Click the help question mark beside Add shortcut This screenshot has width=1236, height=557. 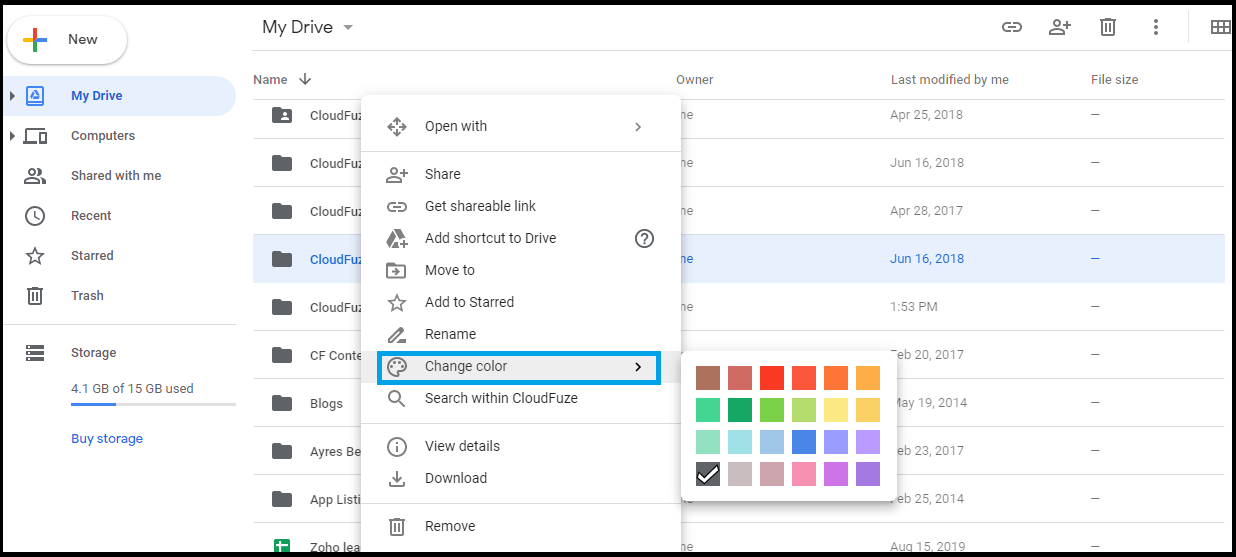pos(645,238)
